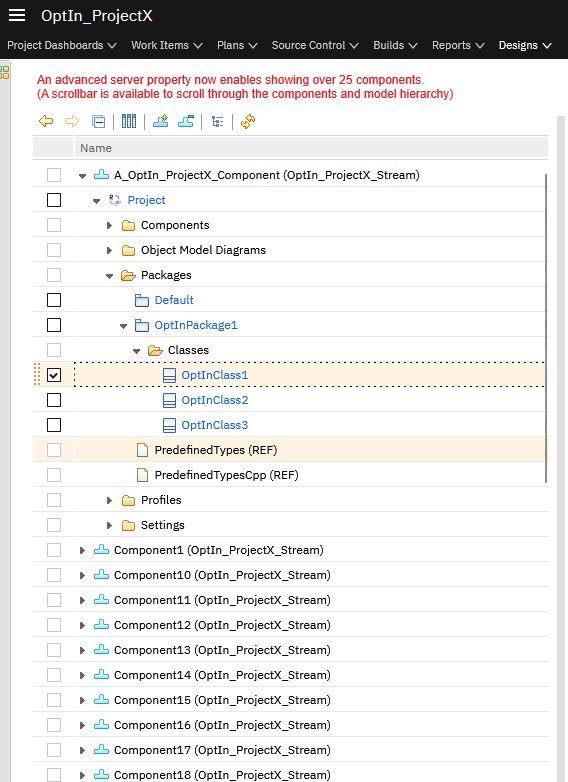Check the Default package checkbox
The image size is (568, 782).
(54, 300)
